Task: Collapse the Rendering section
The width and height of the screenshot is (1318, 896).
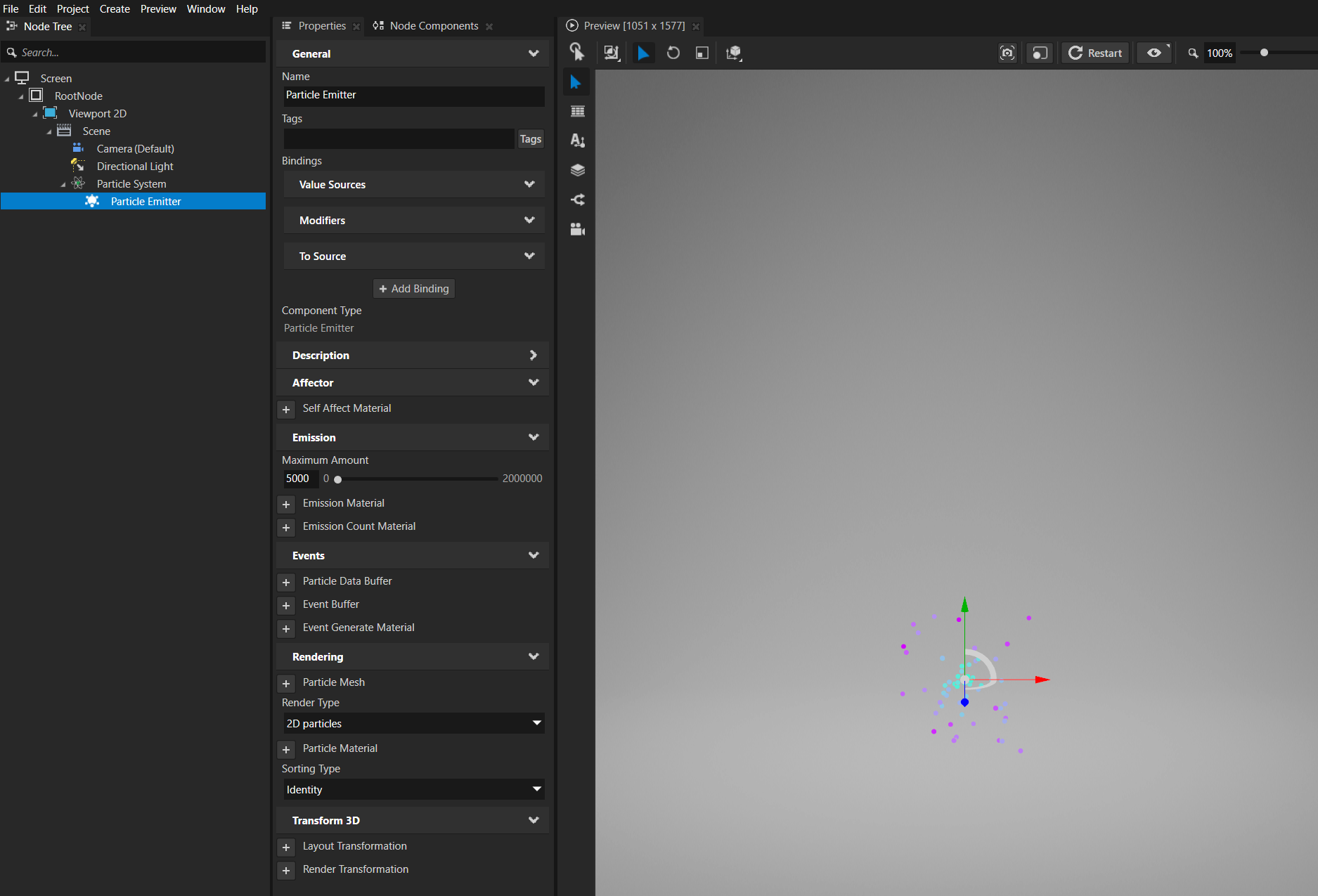Action: click(534, 656)
